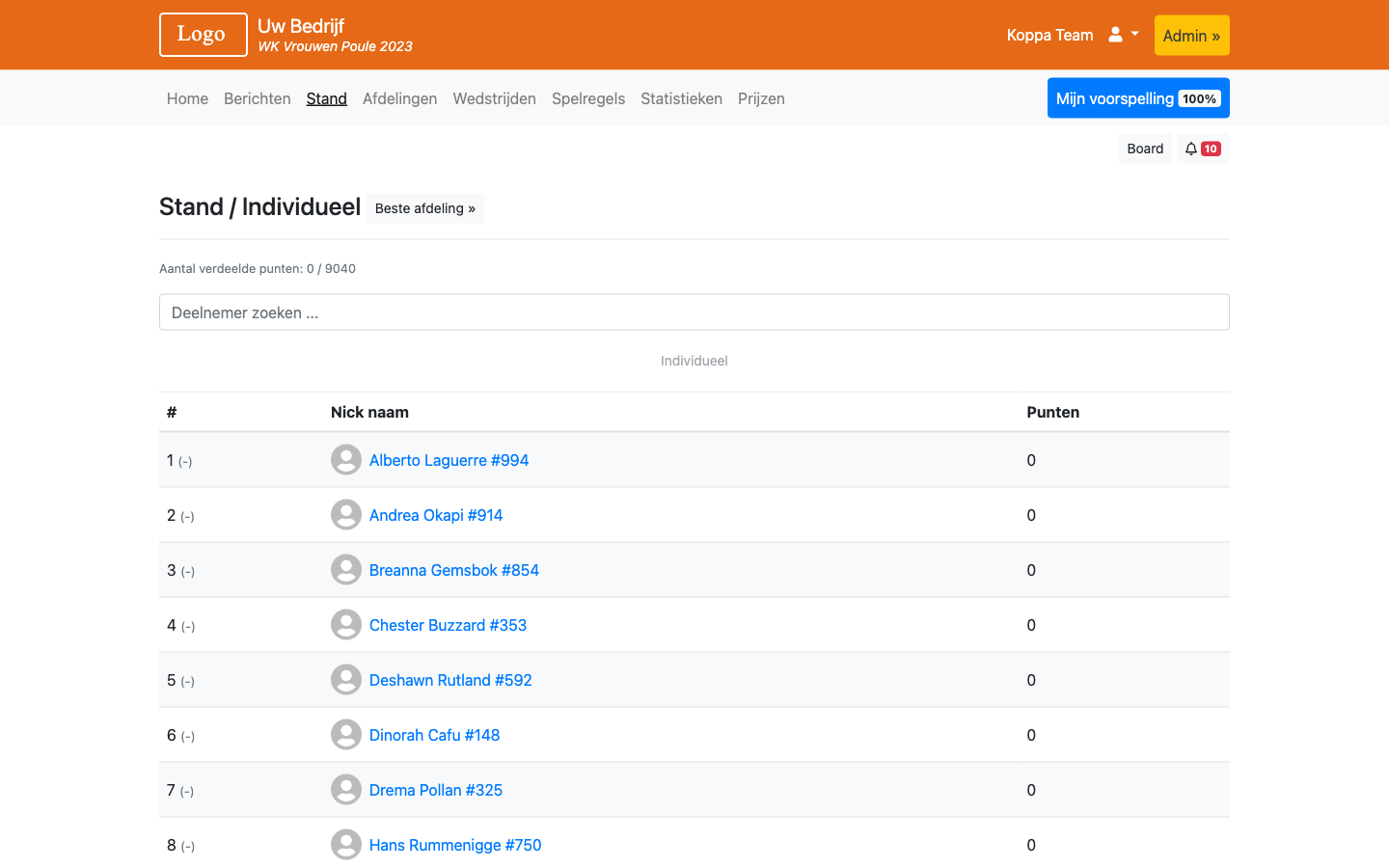1389x868 pixels.
Task: Select the Prijzen menu item
Action: [761, 98]
